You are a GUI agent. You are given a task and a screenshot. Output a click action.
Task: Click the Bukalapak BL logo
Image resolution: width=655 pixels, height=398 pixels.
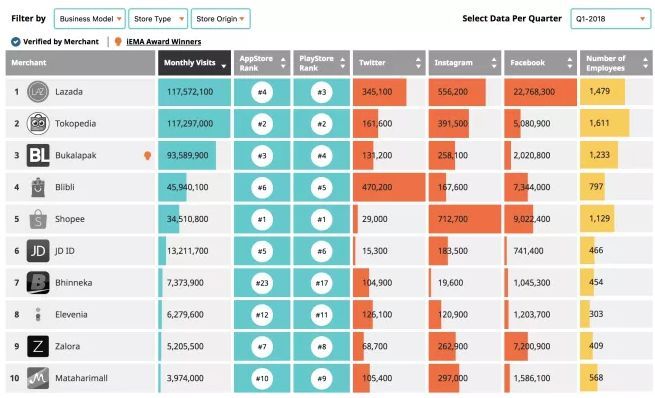tap(38, 155)
